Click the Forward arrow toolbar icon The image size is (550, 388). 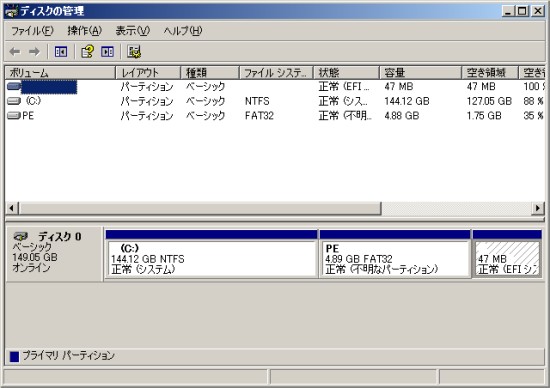(34, 52)
